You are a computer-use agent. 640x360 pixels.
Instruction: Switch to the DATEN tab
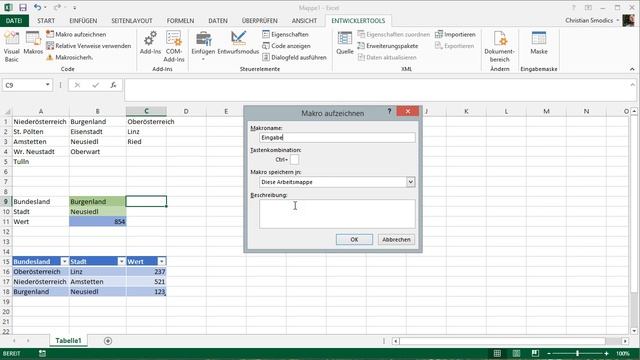point(218,20)
